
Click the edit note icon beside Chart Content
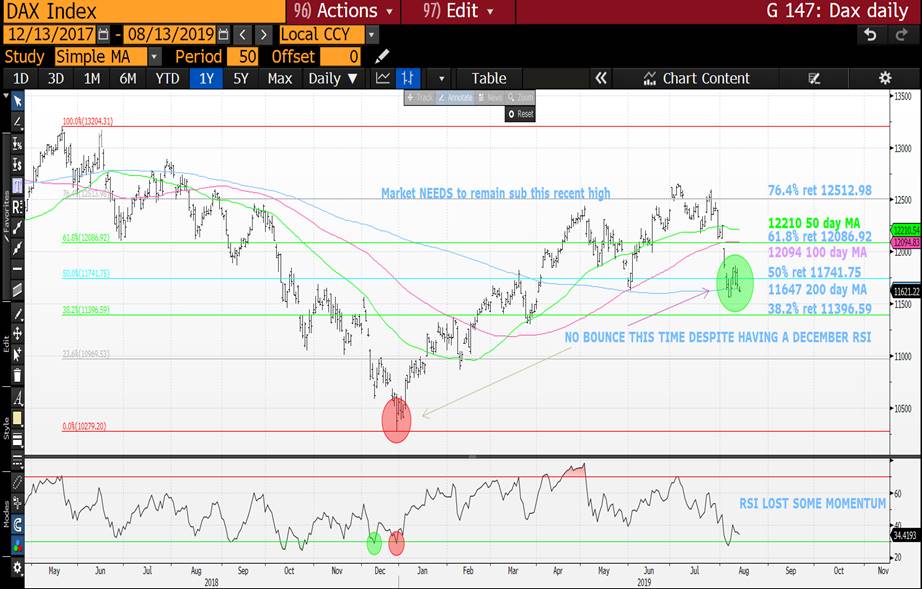[x=814, y=78]
